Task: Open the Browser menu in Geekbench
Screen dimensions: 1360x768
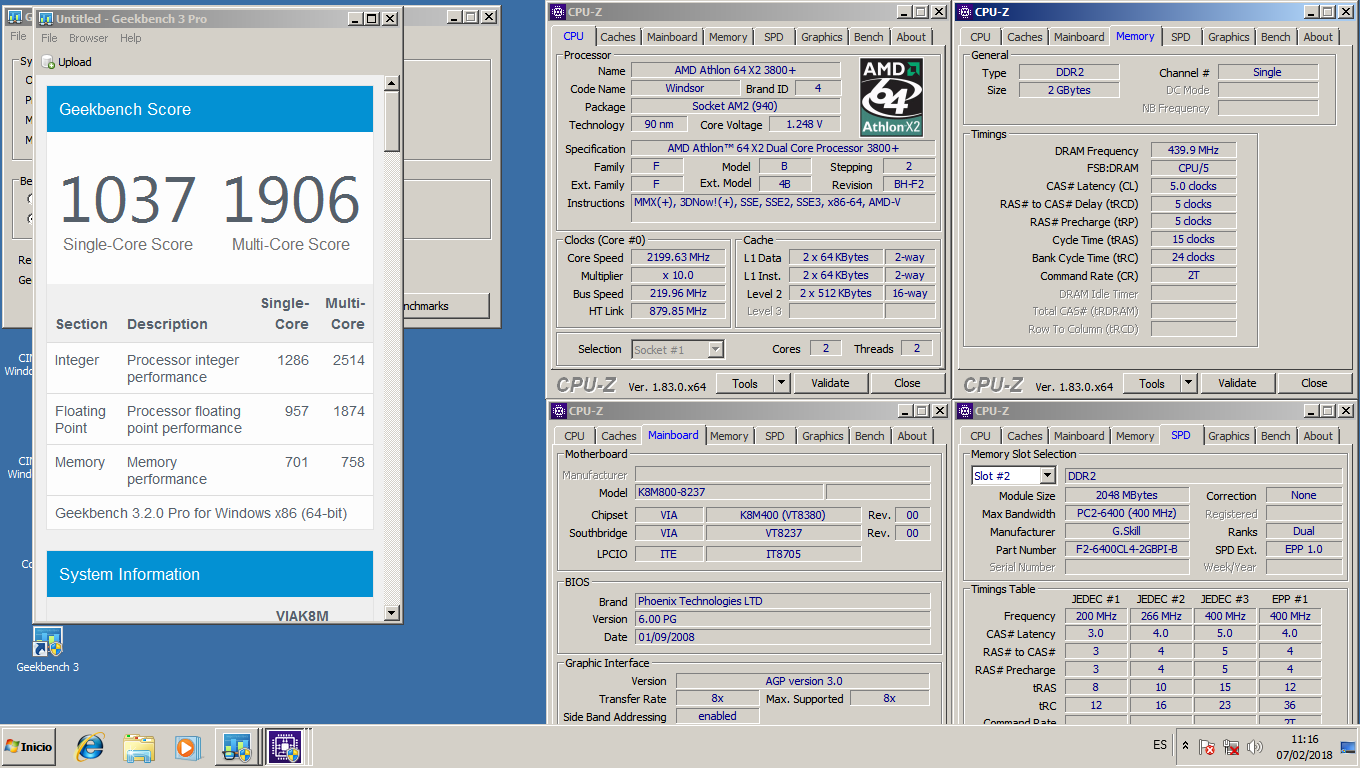Action: tap(88, 38)
